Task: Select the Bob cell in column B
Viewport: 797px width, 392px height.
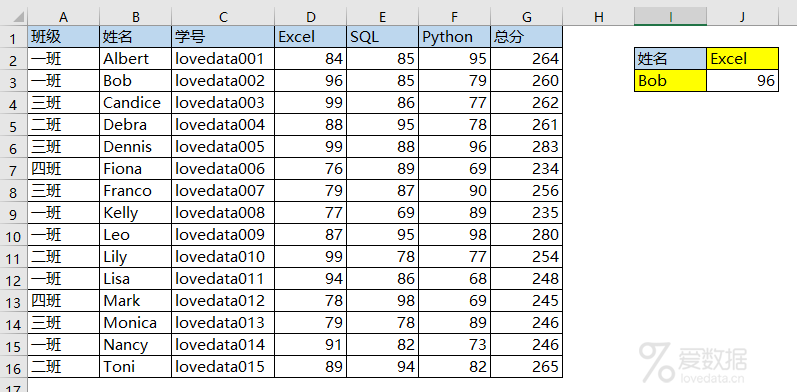Action: [136, 81]
